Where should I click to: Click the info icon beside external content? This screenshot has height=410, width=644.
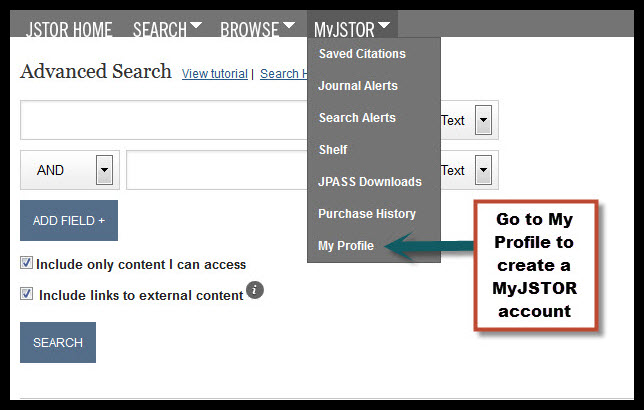[x=255, y=290]
